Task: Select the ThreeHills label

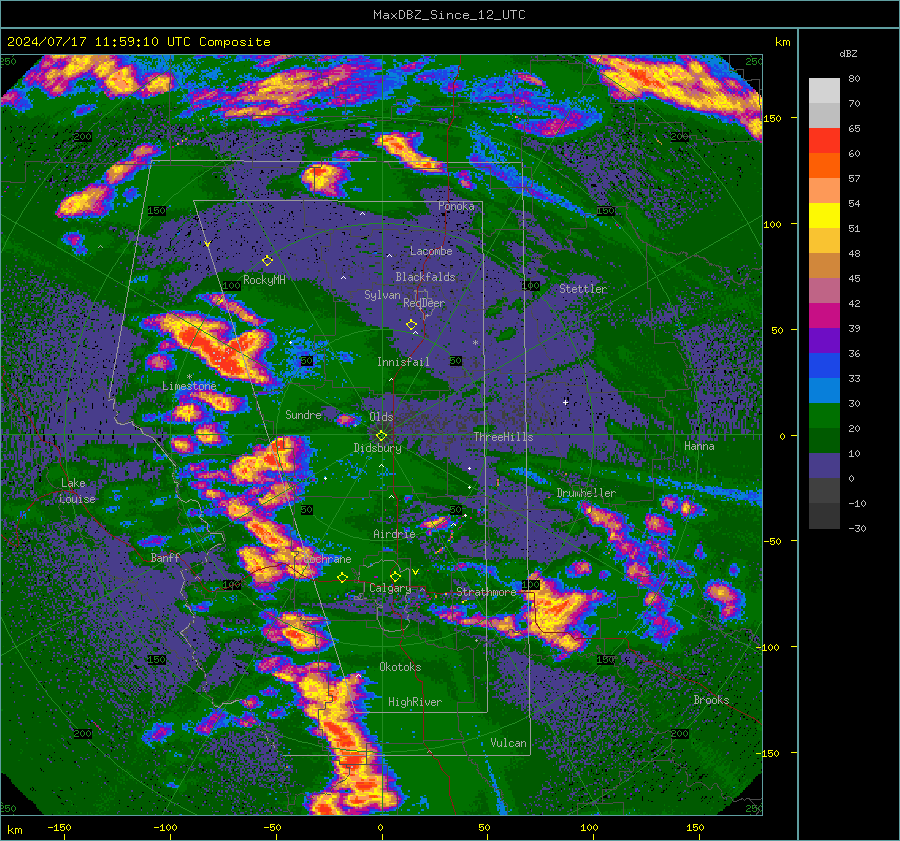Action: [503, 437]
